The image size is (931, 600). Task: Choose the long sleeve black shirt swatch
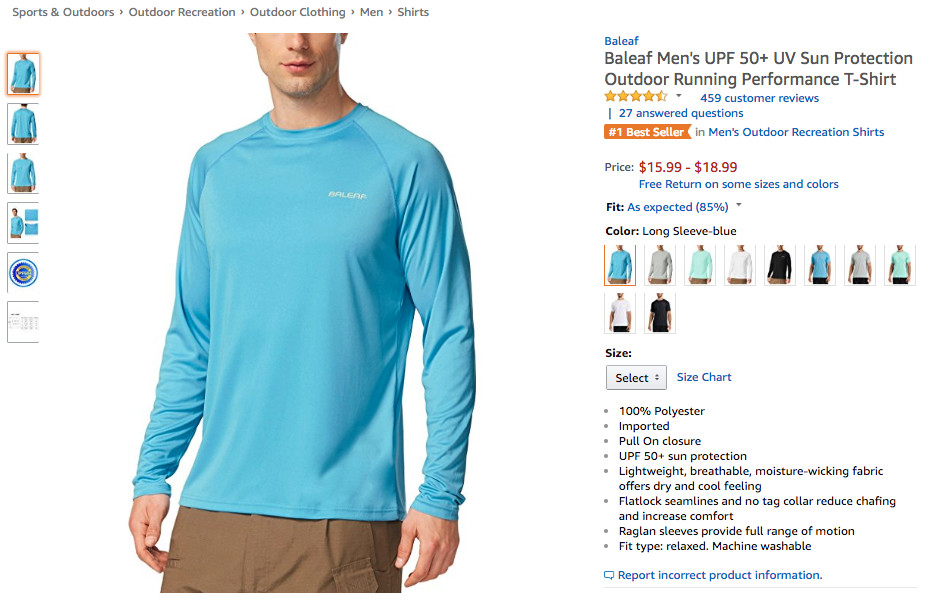click(780, 265)
